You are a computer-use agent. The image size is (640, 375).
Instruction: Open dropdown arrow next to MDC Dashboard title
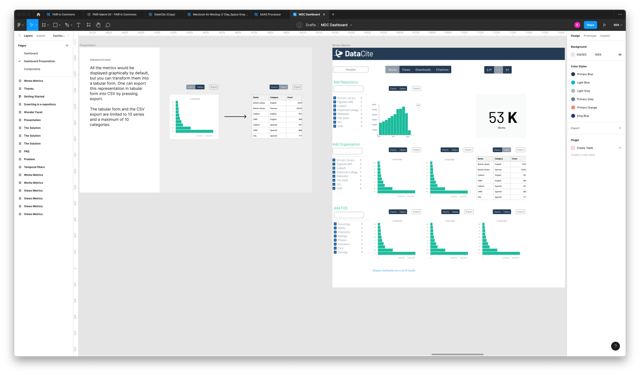coord(351,25)
